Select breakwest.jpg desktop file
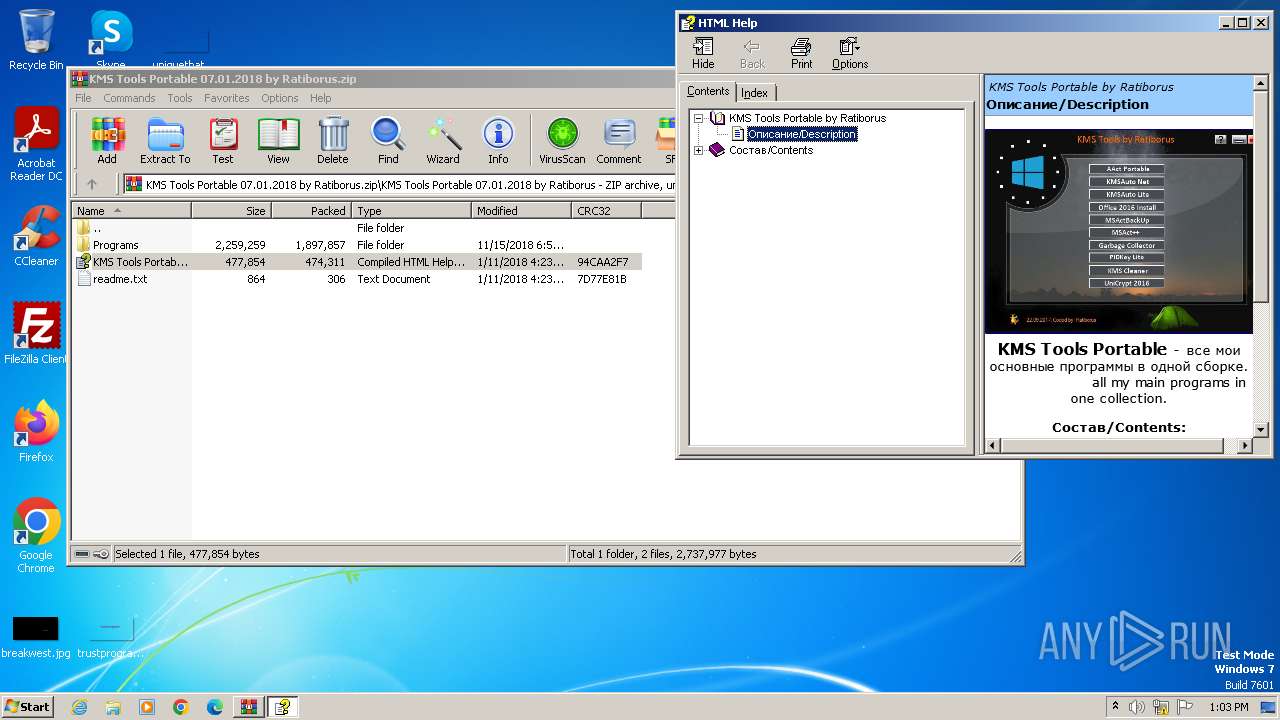 (36, 637)
